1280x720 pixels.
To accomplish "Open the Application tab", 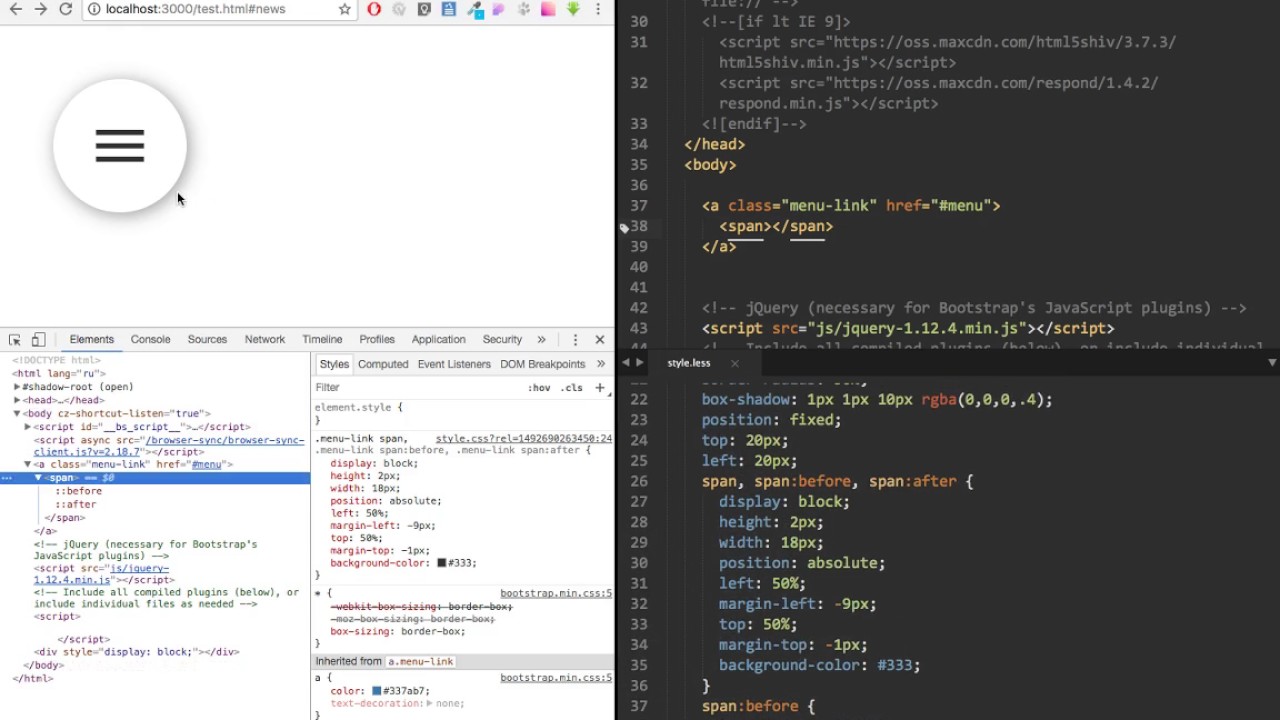I will tap(438, 340).
